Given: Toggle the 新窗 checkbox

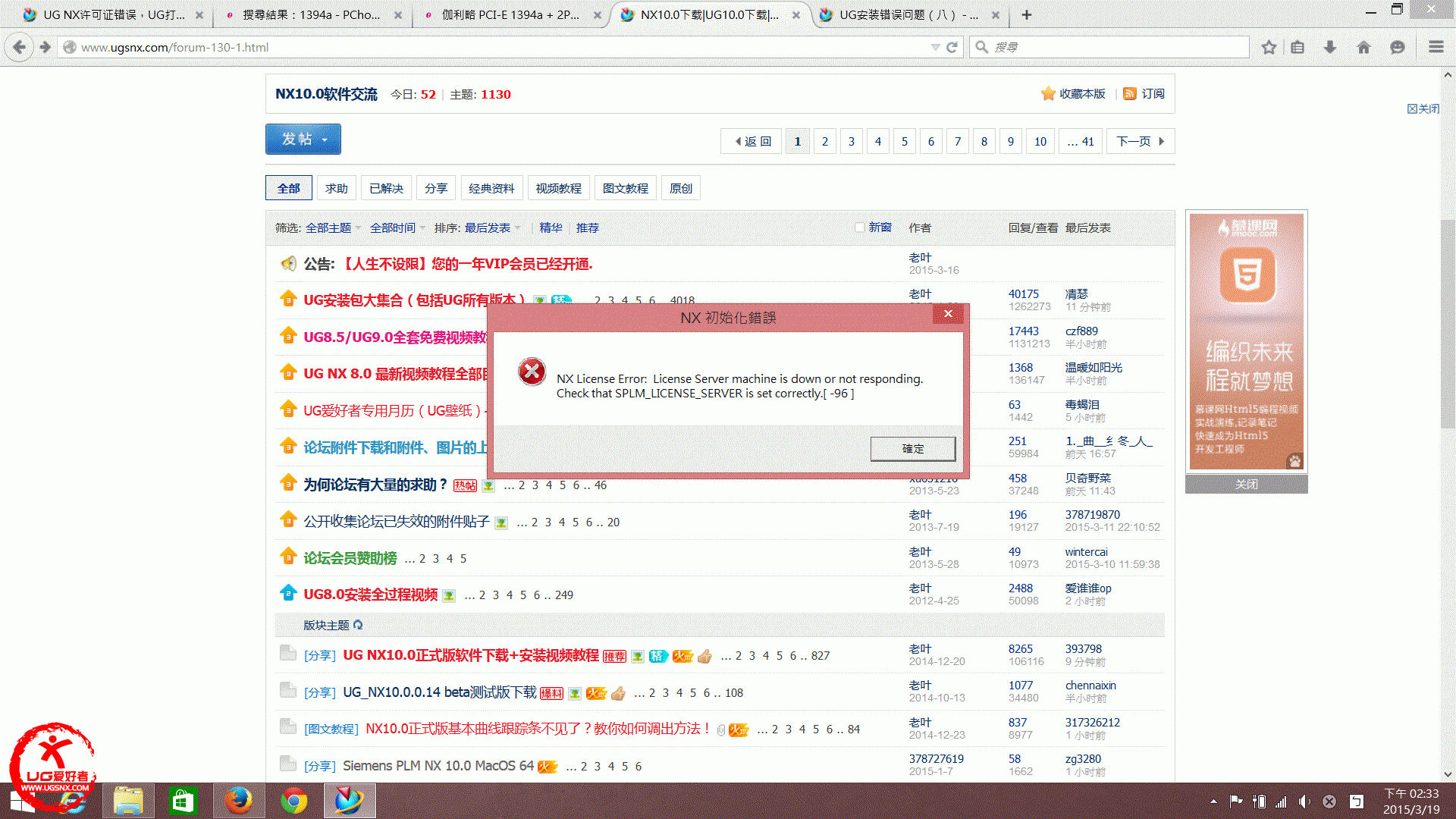Looking at the screenshot, I should (859, 227).
